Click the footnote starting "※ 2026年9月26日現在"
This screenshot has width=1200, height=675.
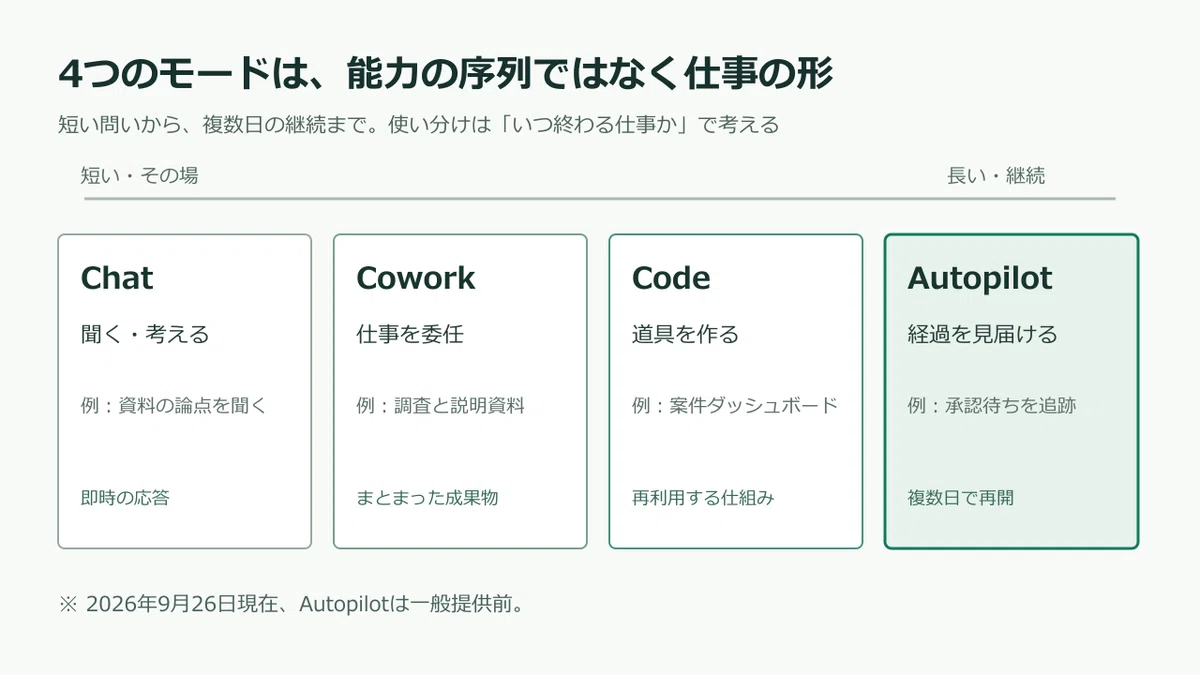click(292, 604)
